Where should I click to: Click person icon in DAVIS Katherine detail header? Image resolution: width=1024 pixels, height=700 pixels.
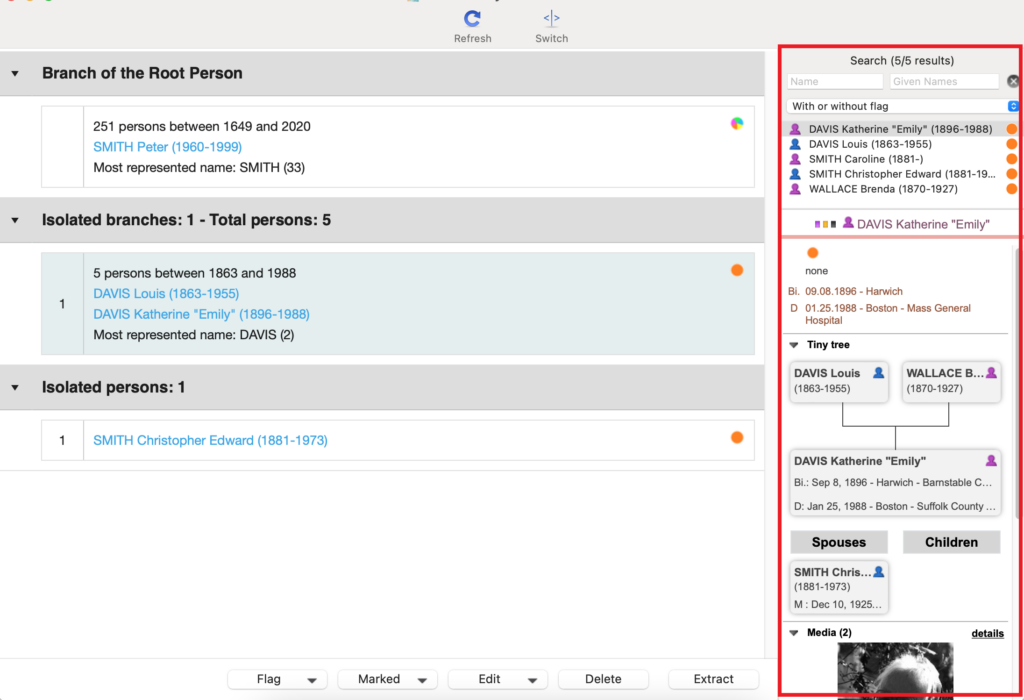click(848, 223)
